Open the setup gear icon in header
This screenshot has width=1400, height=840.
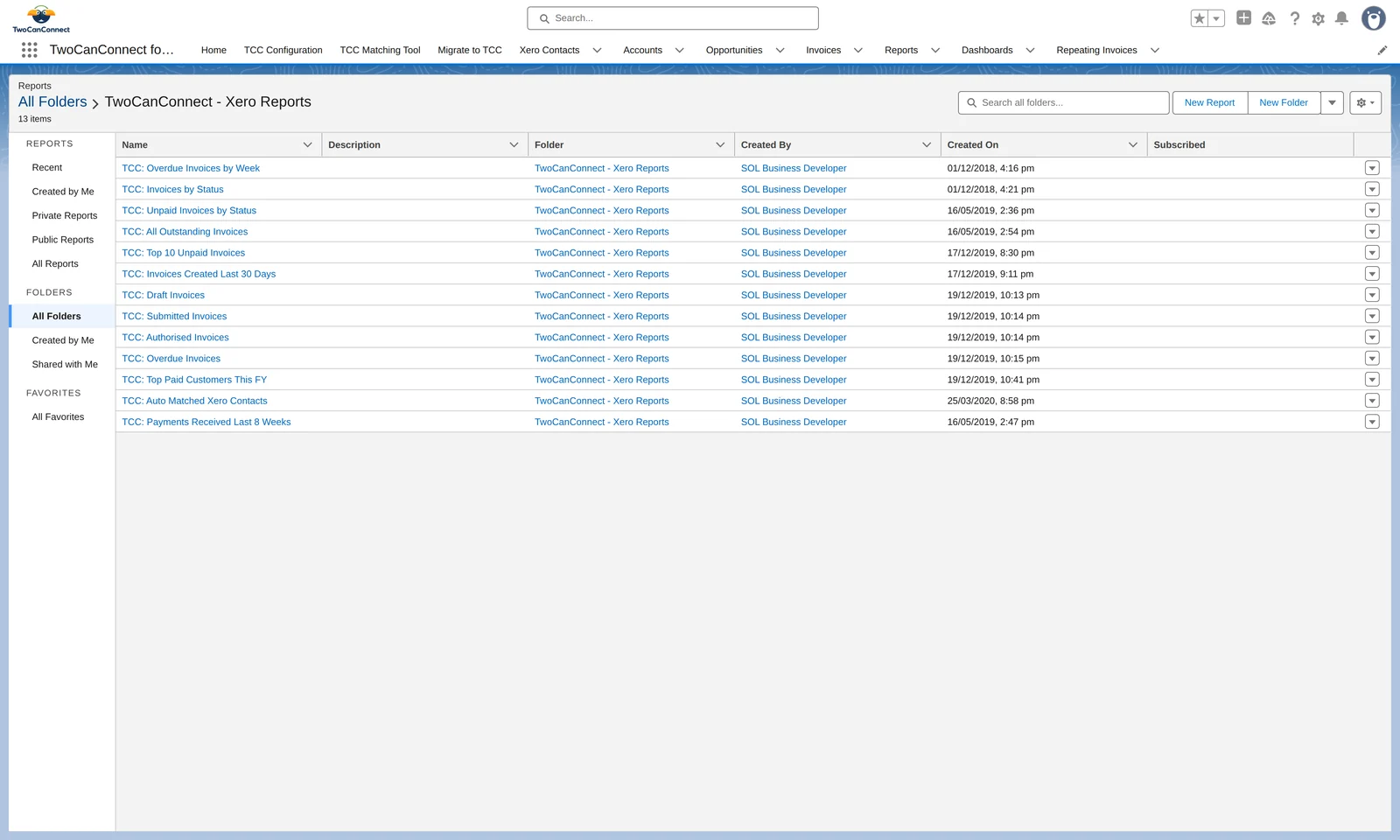coord(1318,18)
